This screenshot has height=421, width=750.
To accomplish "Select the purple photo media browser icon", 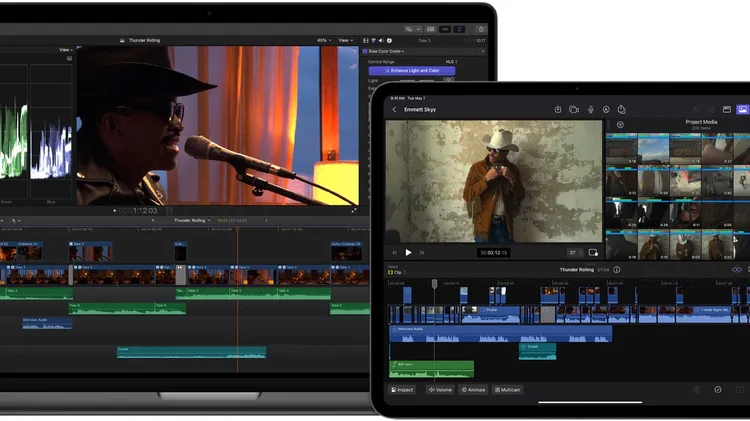I will click(x=742, y=110).
